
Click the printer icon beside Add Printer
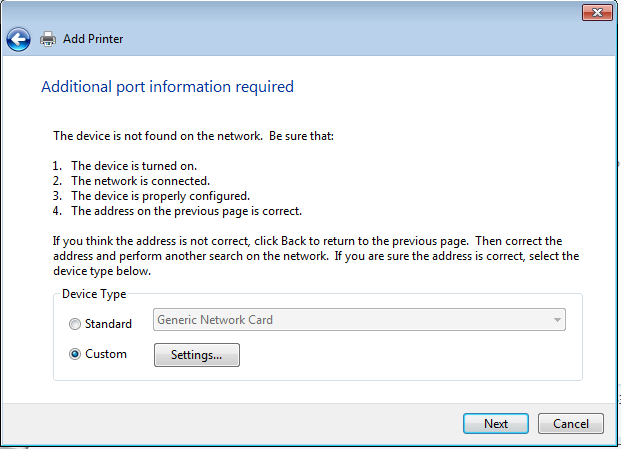[x=48, y=39]
